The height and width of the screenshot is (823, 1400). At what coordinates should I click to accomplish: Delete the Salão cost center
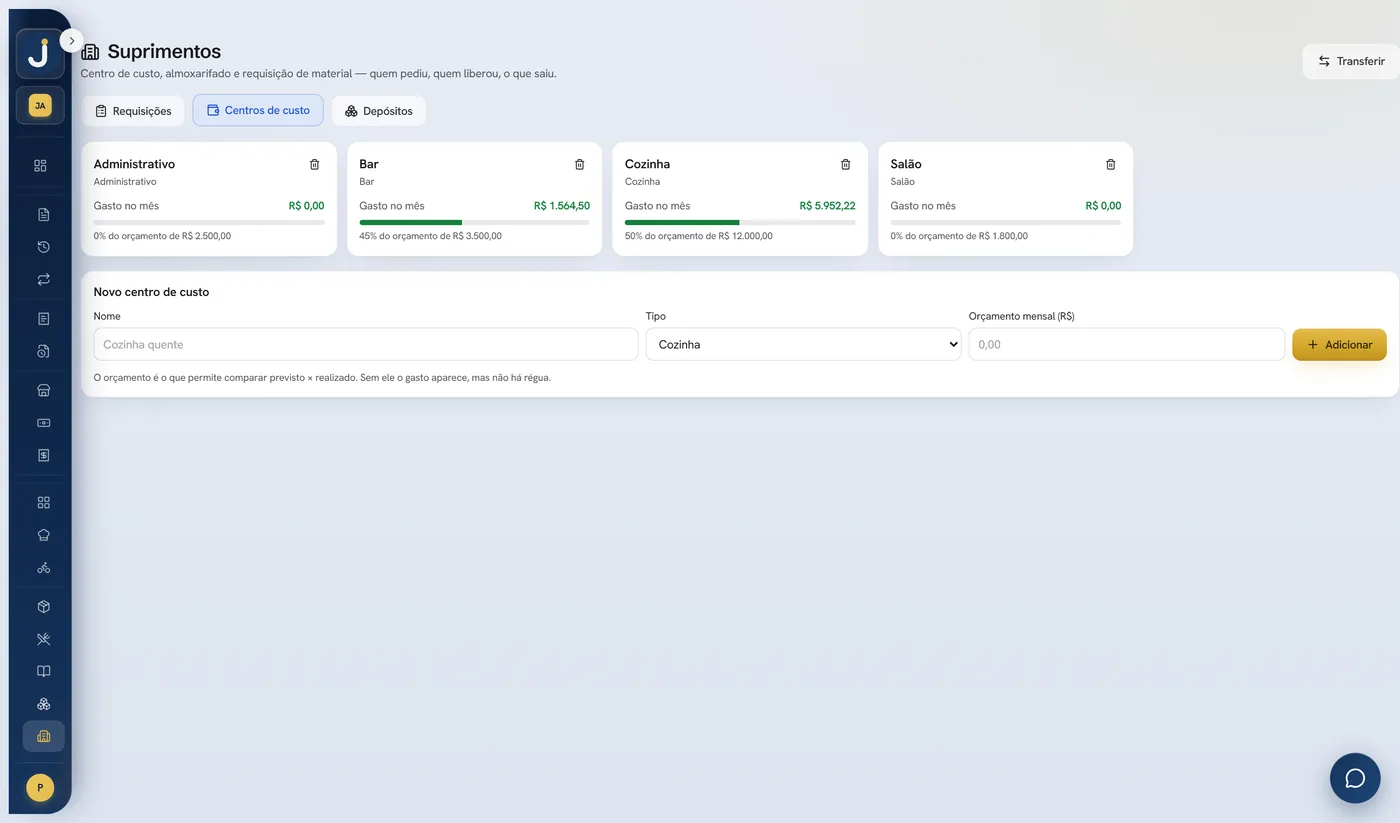(1110, 164)
